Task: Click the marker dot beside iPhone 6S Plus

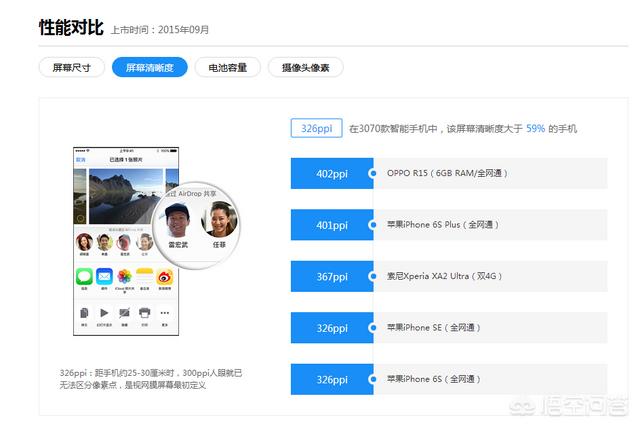Action: tap(373, 225)
